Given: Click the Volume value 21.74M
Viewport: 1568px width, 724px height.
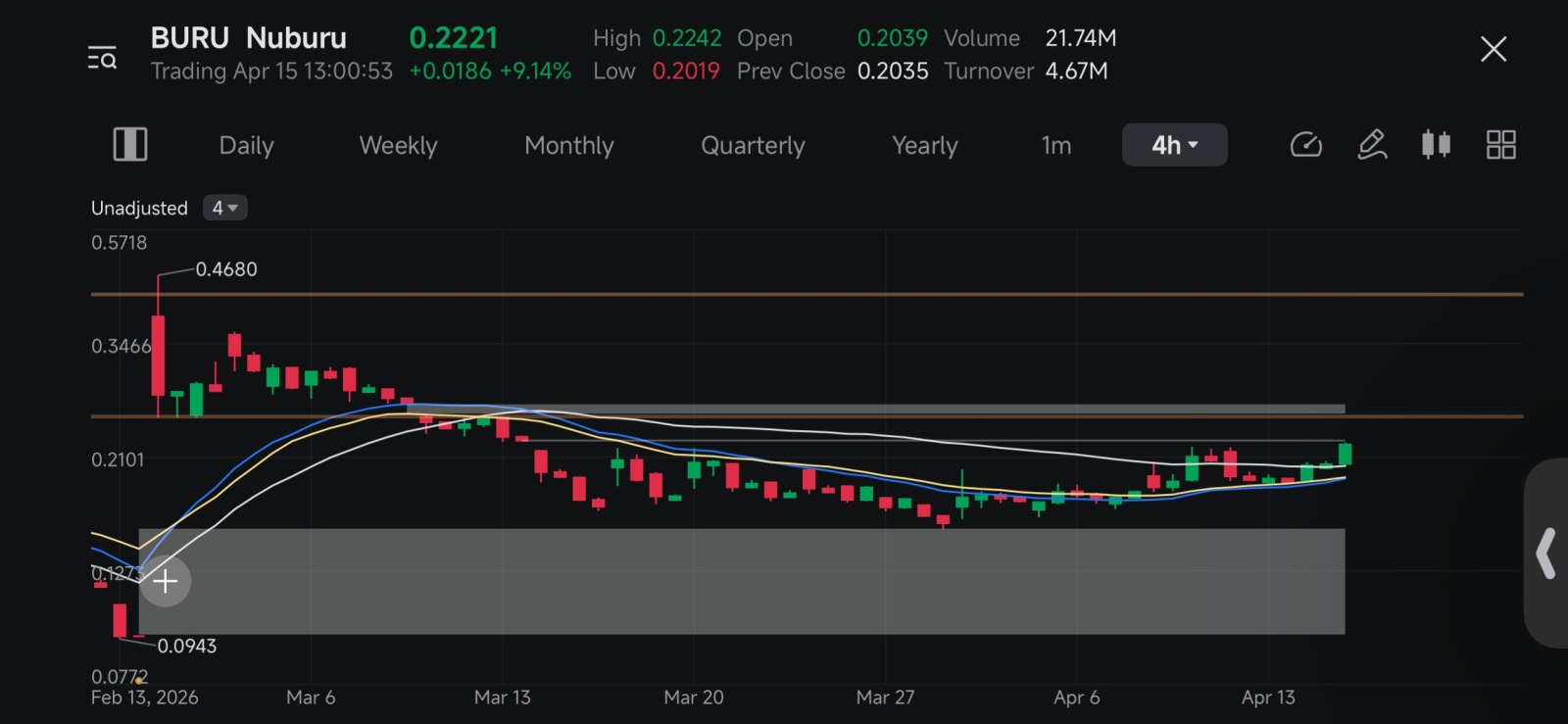Looking at the screenshot, I should (1081, 37).
